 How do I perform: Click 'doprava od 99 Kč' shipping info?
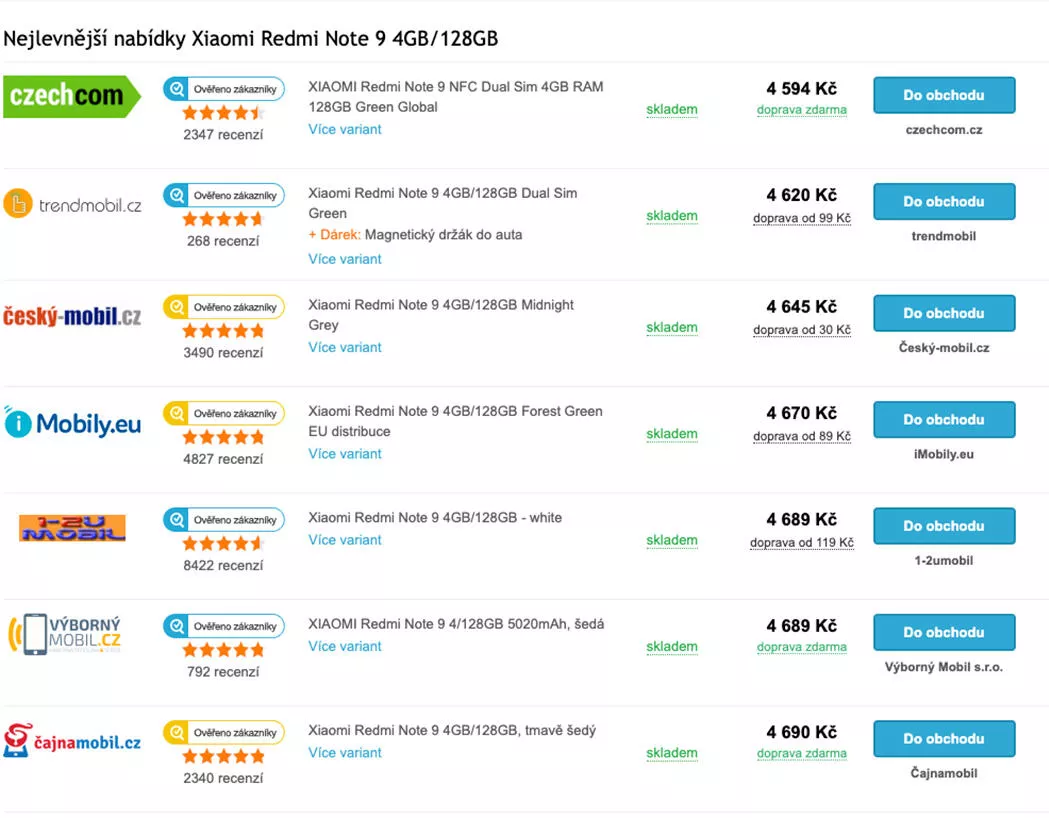(801, 218)
